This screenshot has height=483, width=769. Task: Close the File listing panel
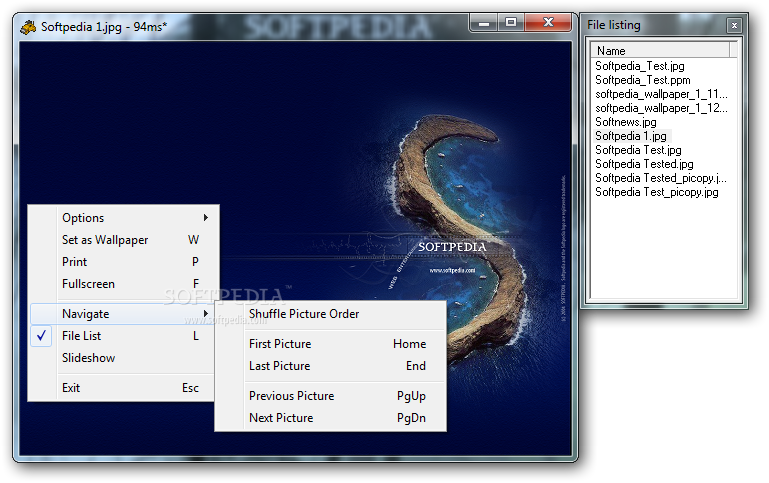(x=734, y=25)
